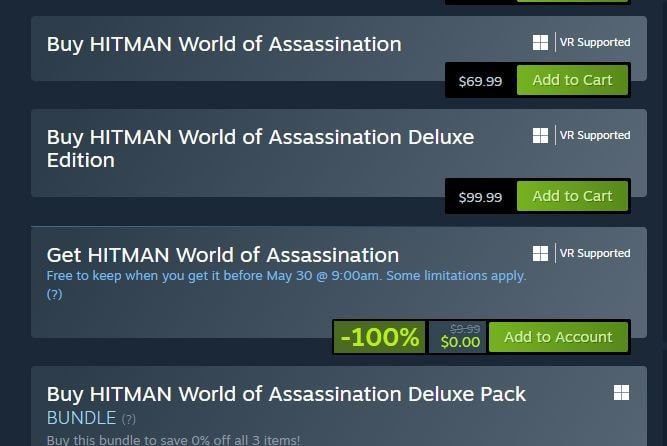Open the (?) help next to BUNDLE
The image size is (667, 446).
129,419
